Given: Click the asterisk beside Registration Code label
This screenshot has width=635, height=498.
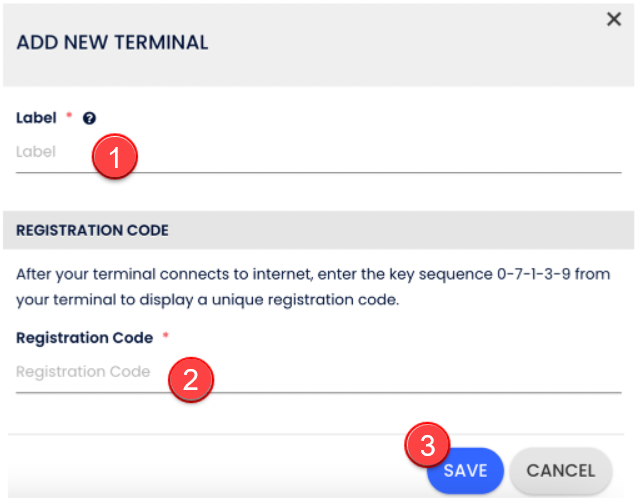Looking at the screenshot, I should coord(166,337).
